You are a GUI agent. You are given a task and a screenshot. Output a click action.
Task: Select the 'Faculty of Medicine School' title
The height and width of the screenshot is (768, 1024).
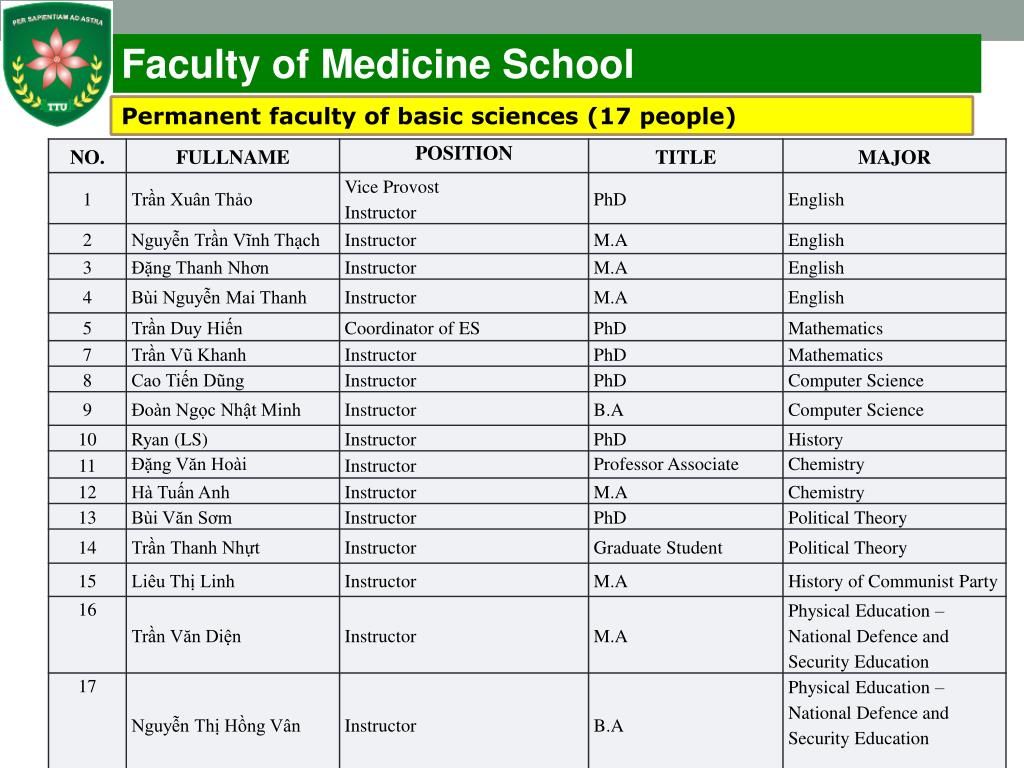[x=377, y=64]
